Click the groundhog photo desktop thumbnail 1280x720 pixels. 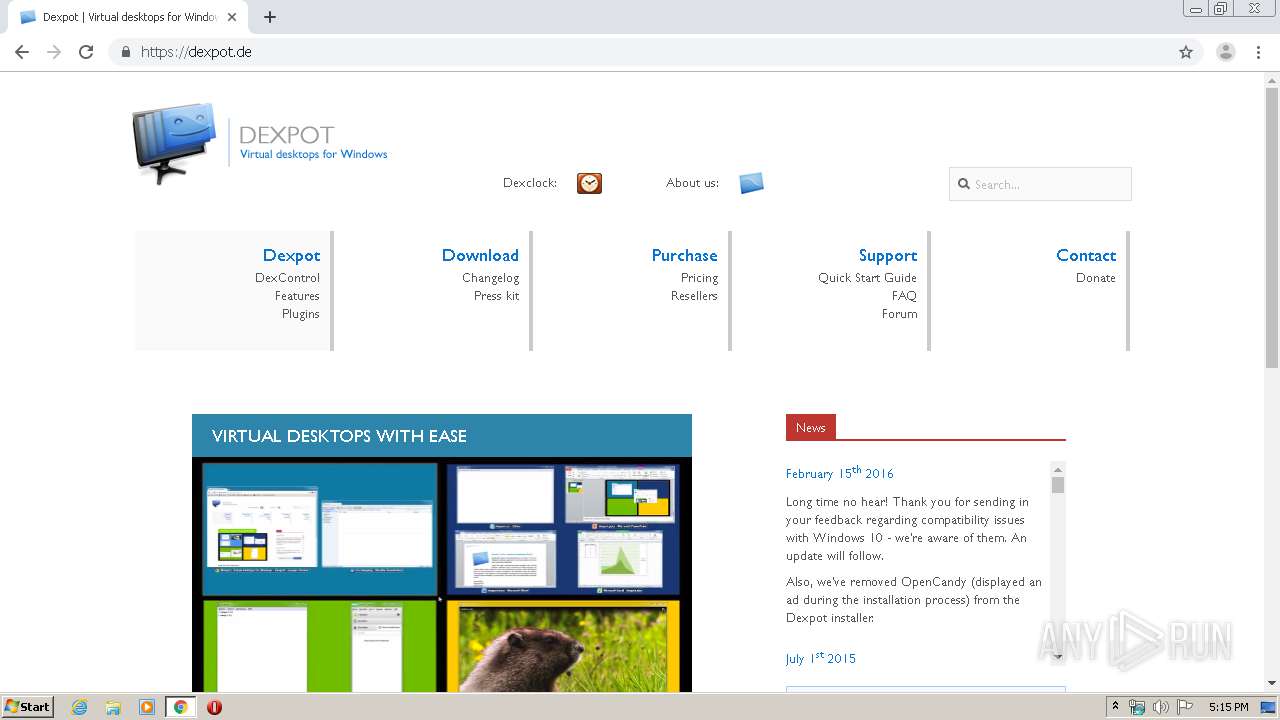click(x=563, y=646)
